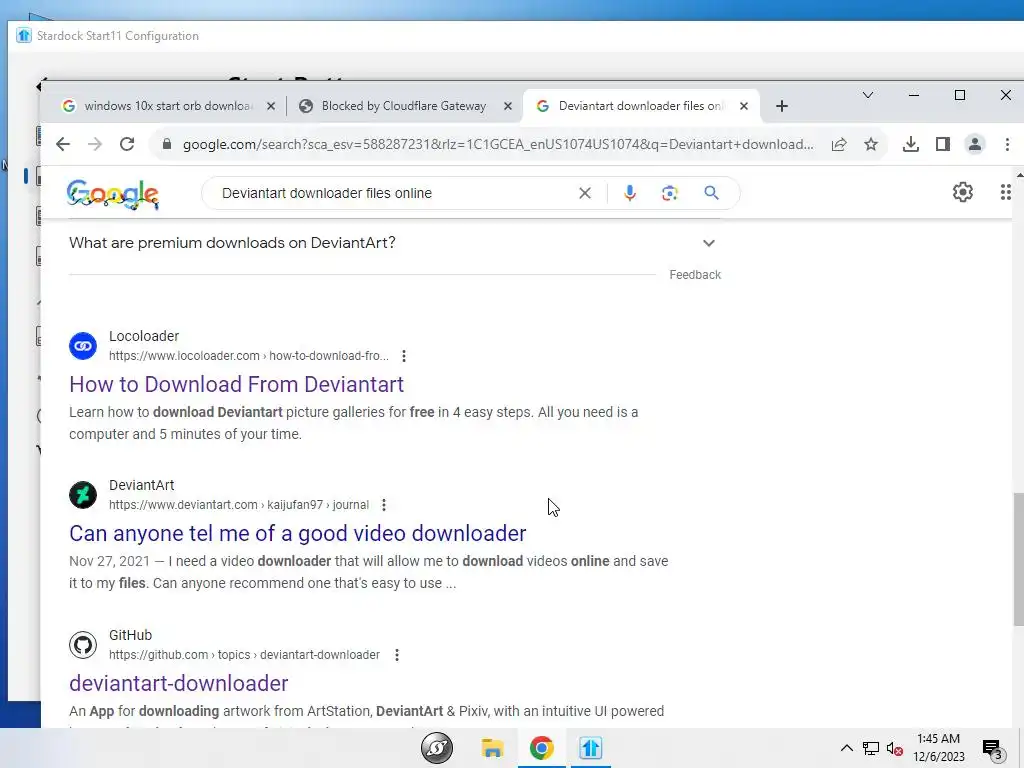Open the tab search dropdown arrow
The width and height of the screenshot is (1024, 768).
pos(867,95)
